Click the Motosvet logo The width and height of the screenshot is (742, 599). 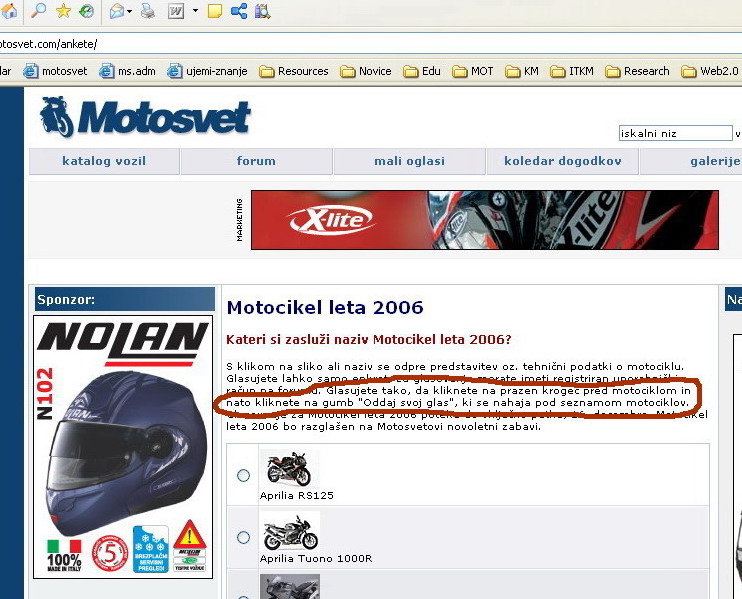pyautogui.click(x=145, y=117)
